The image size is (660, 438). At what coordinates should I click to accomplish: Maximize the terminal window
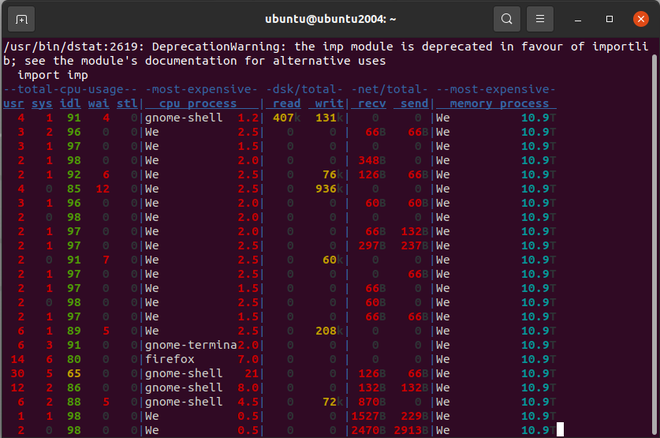pyautogui.click(x=609, y=19)
